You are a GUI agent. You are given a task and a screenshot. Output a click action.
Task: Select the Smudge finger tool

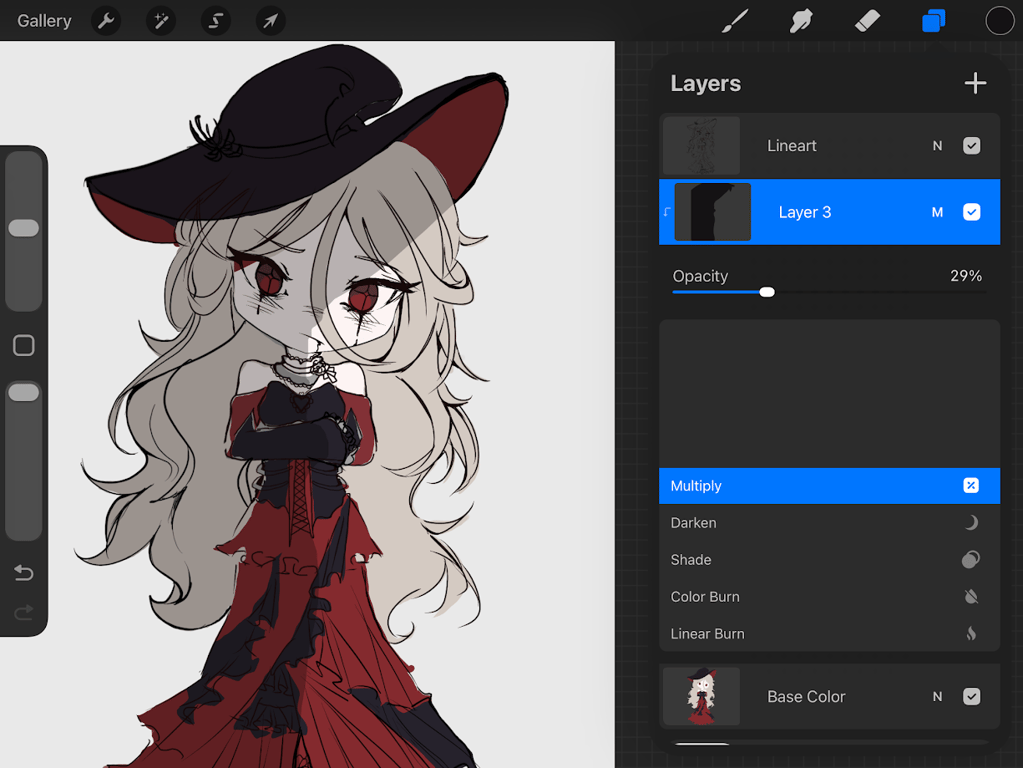pyautogui.click(x=801, y=21)
